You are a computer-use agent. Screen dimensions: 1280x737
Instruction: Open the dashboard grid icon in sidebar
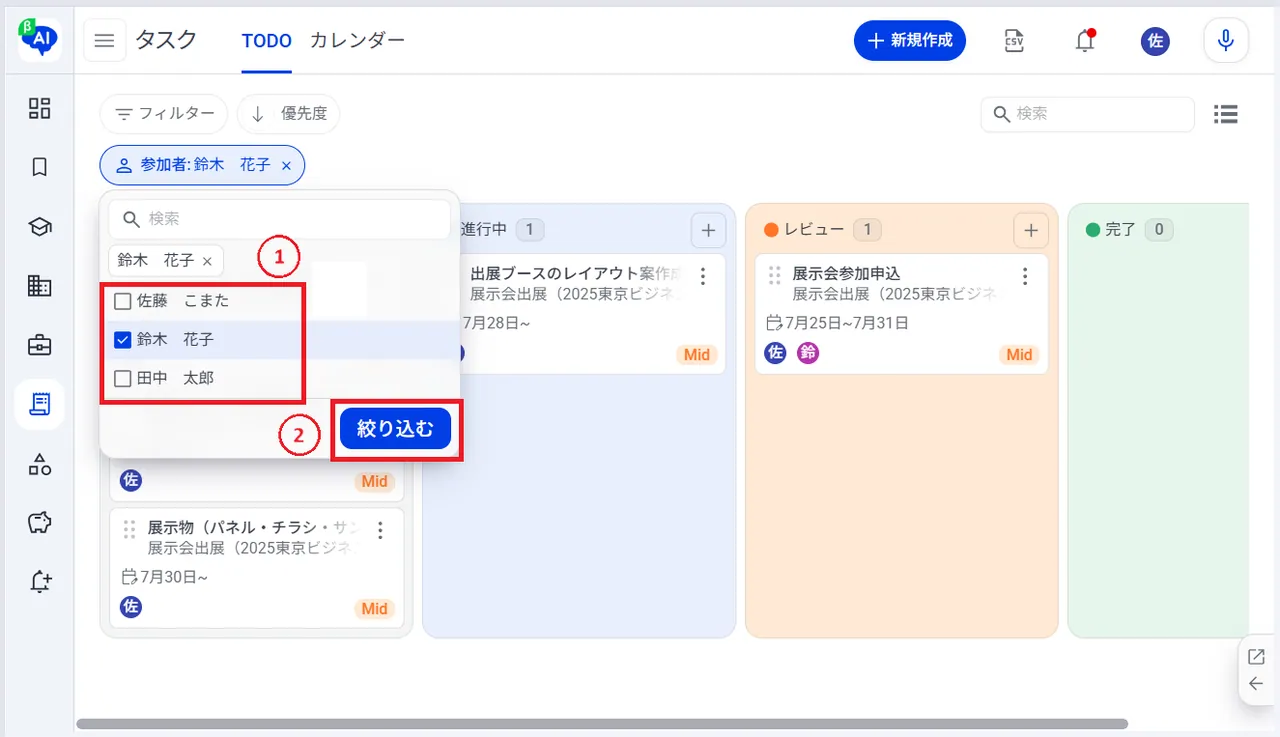[39, 108]
